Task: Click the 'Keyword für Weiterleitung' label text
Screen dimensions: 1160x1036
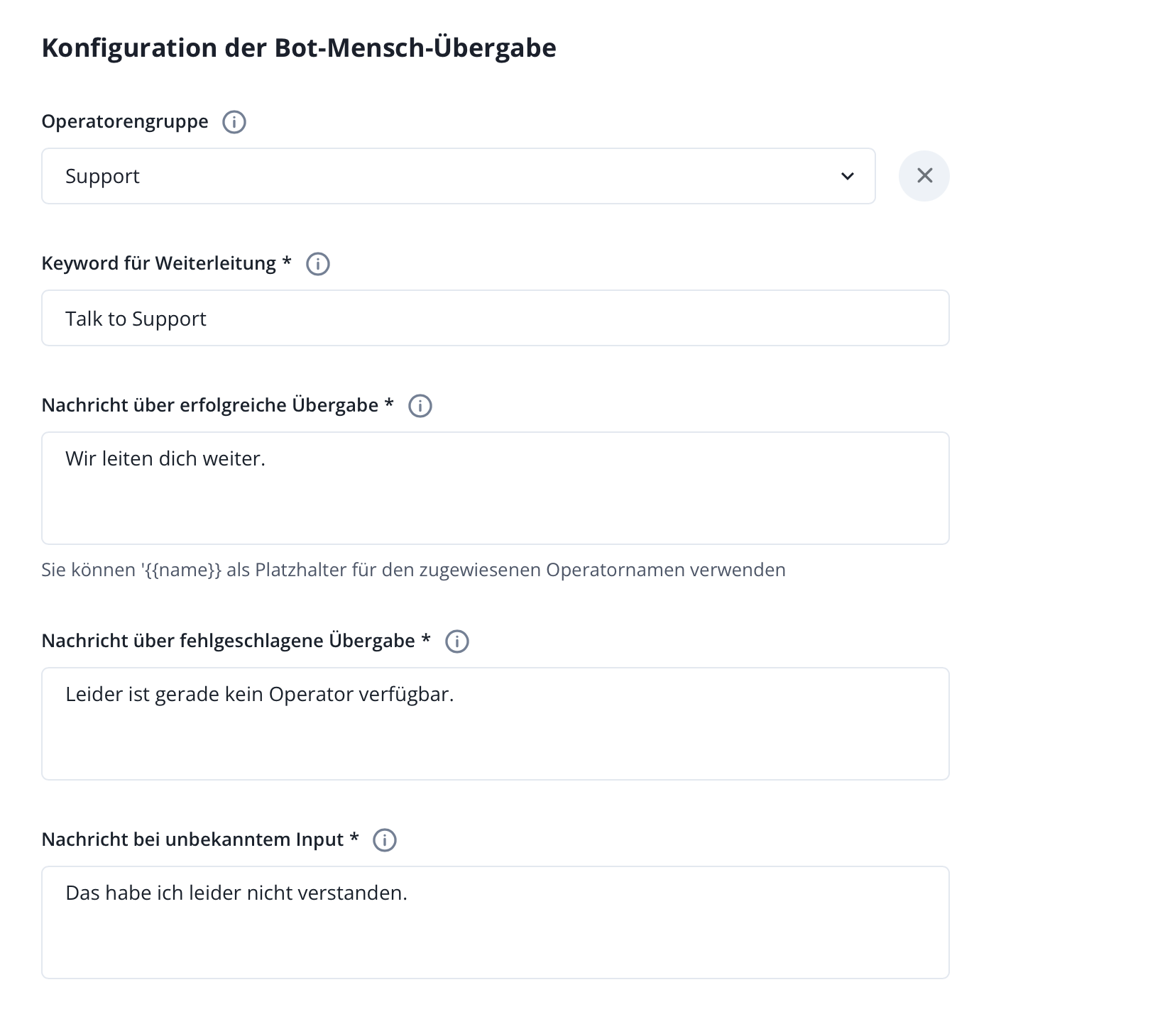Action: 158,264
